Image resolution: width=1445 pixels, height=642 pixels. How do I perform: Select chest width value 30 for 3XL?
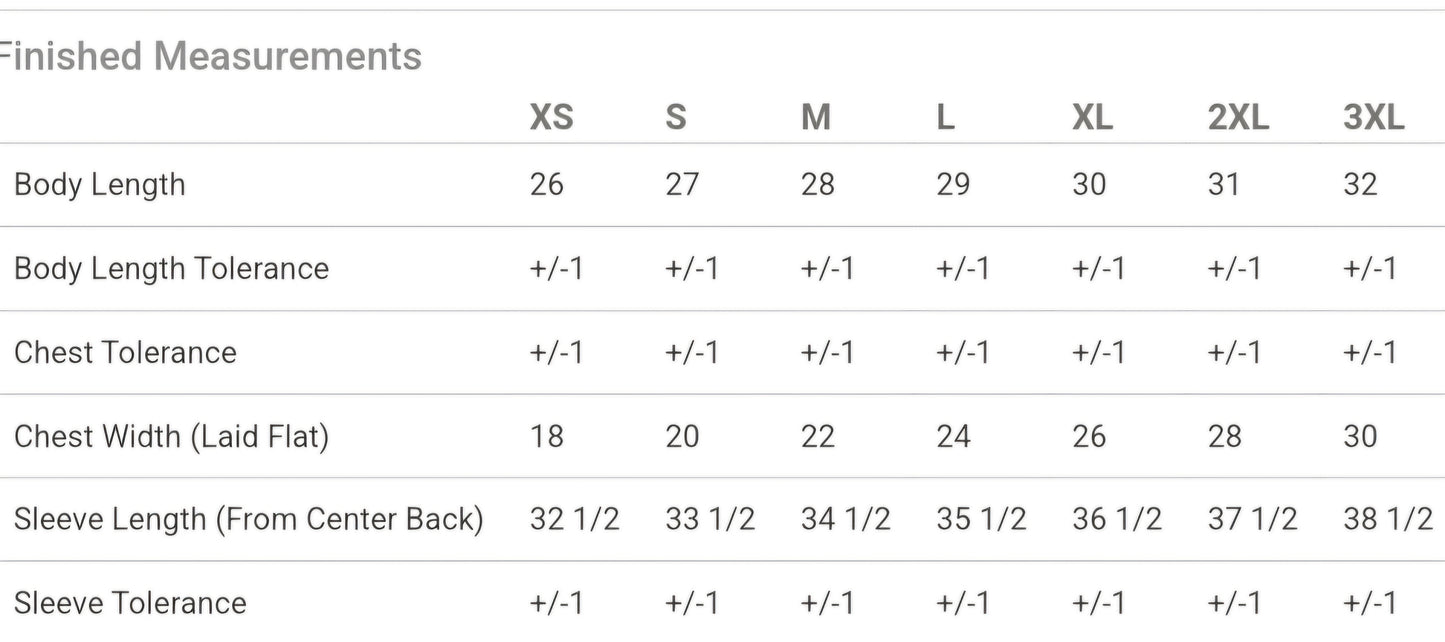tap(1361, 437)
